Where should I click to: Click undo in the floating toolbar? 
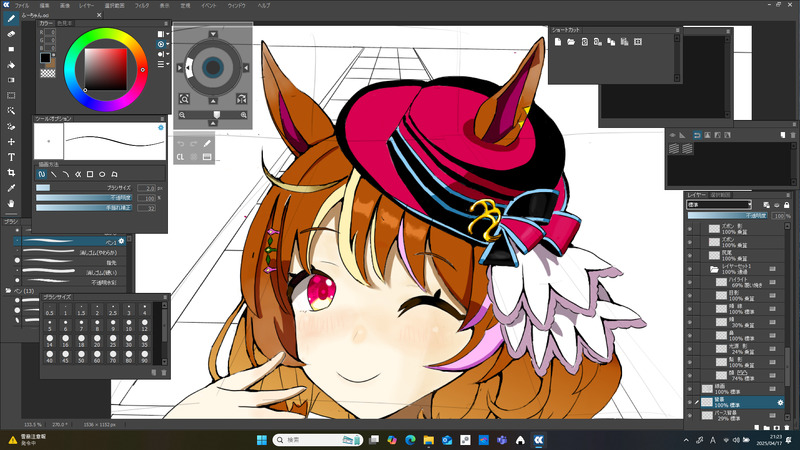point(181,144)
